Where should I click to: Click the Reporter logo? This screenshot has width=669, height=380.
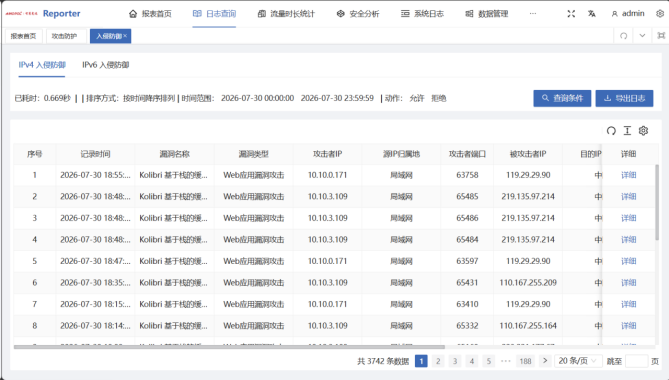pos(43,14)
